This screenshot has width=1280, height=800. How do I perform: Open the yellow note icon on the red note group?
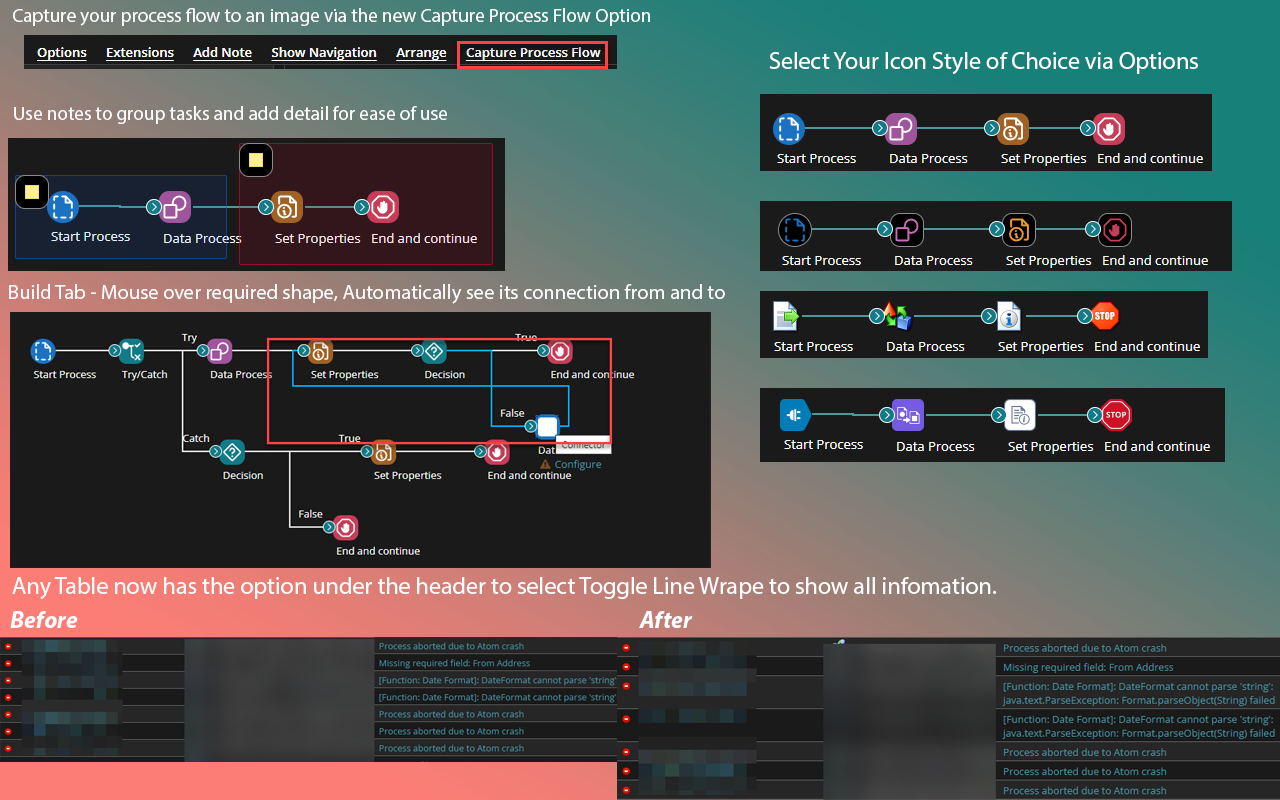(256, 160)
